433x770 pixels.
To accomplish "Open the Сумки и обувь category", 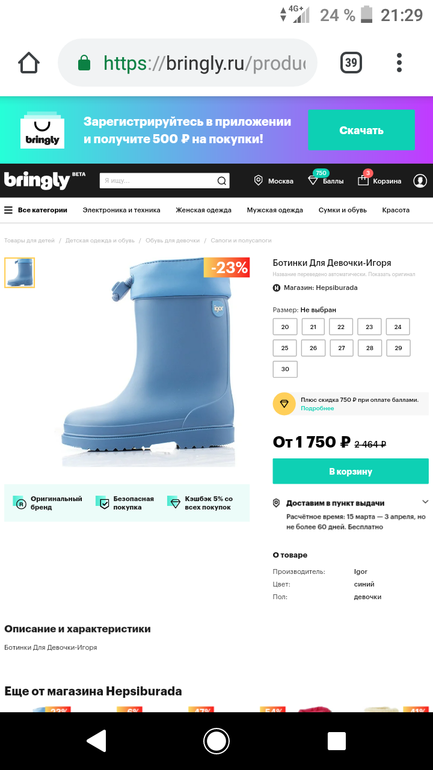I will click(342, 210).
